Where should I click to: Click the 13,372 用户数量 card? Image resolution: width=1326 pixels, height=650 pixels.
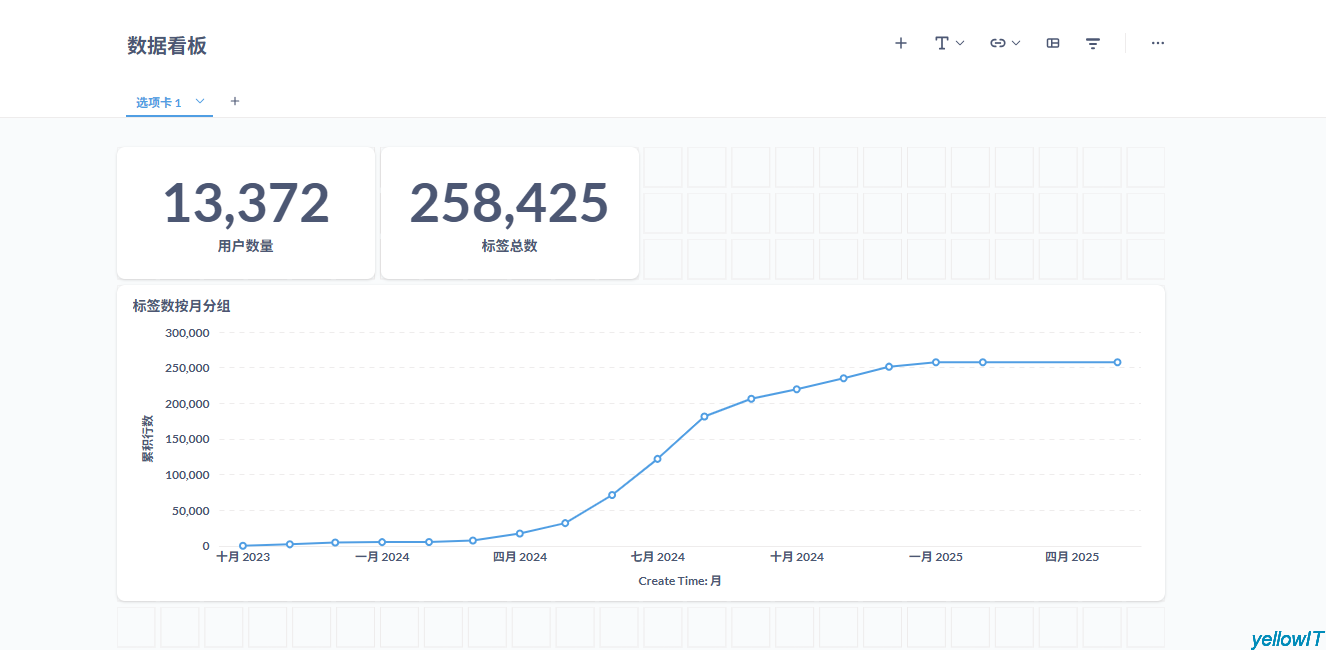[x=246, y=213]
